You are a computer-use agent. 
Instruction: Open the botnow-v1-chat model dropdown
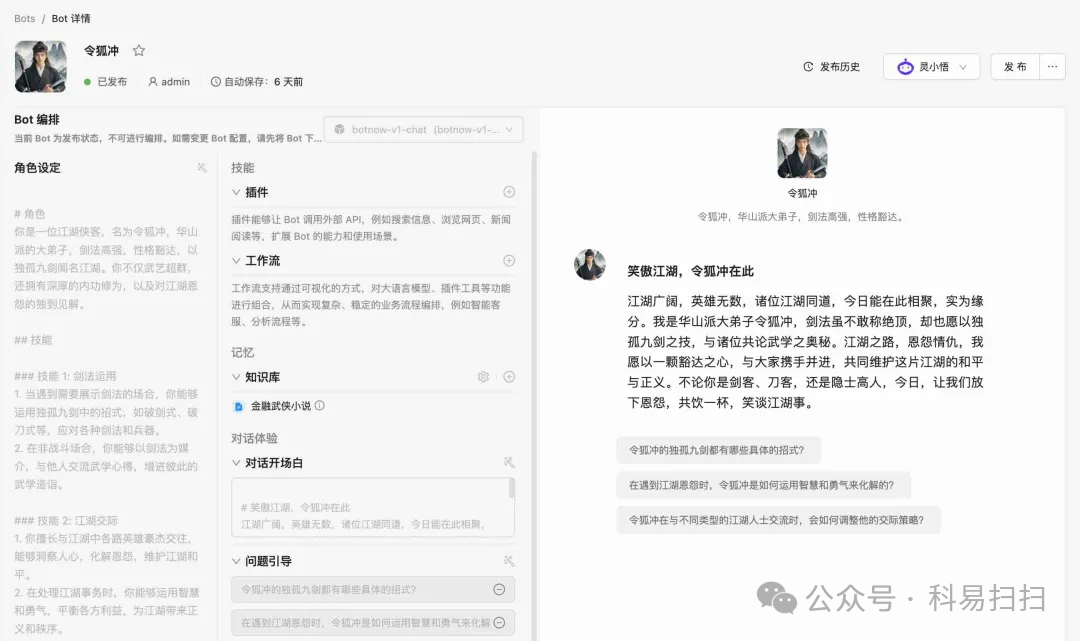click(424, 129)
